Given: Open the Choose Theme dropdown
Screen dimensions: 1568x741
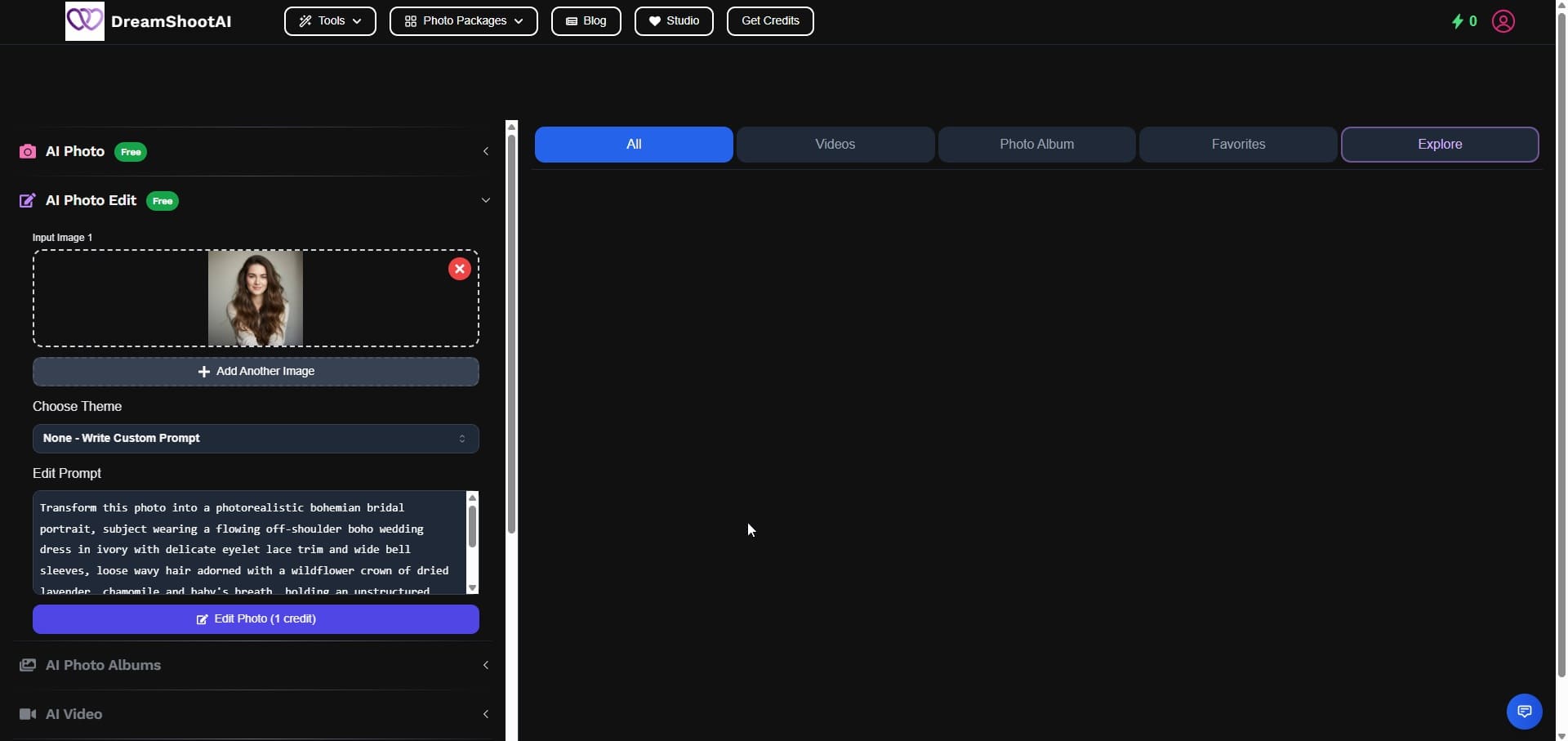Looking at the screenshot, I should [x=256, y=439].
